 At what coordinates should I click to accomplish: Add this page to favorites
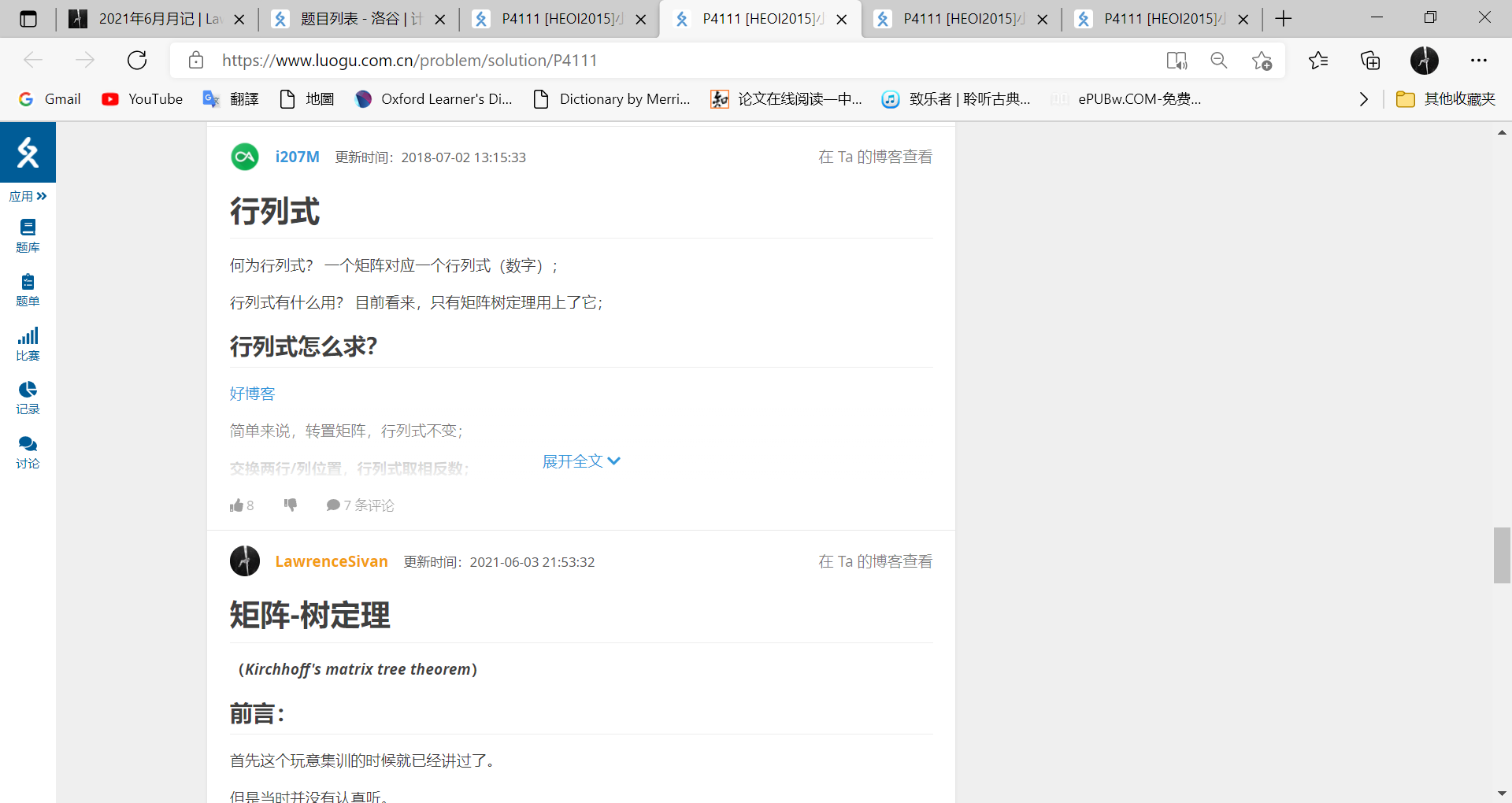pyautogui.click(x=1262, y=60)
